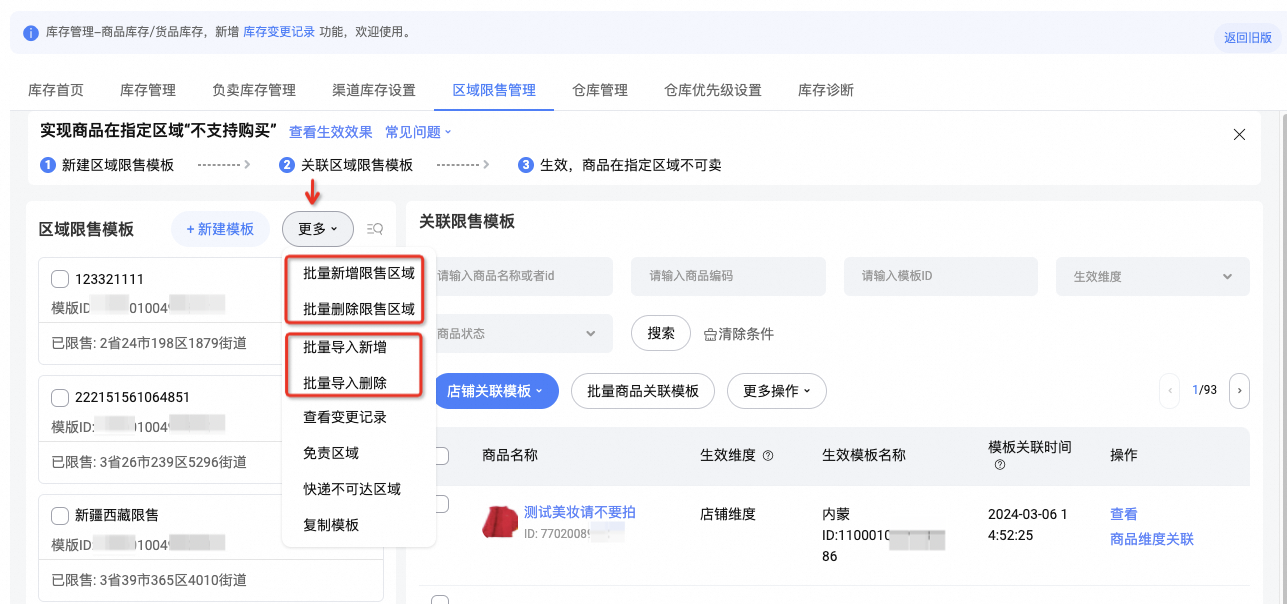Check the 测试美妆请不要拍 product row checkbox
Viewport: 1287px width, 604px height.
(441, 504)
